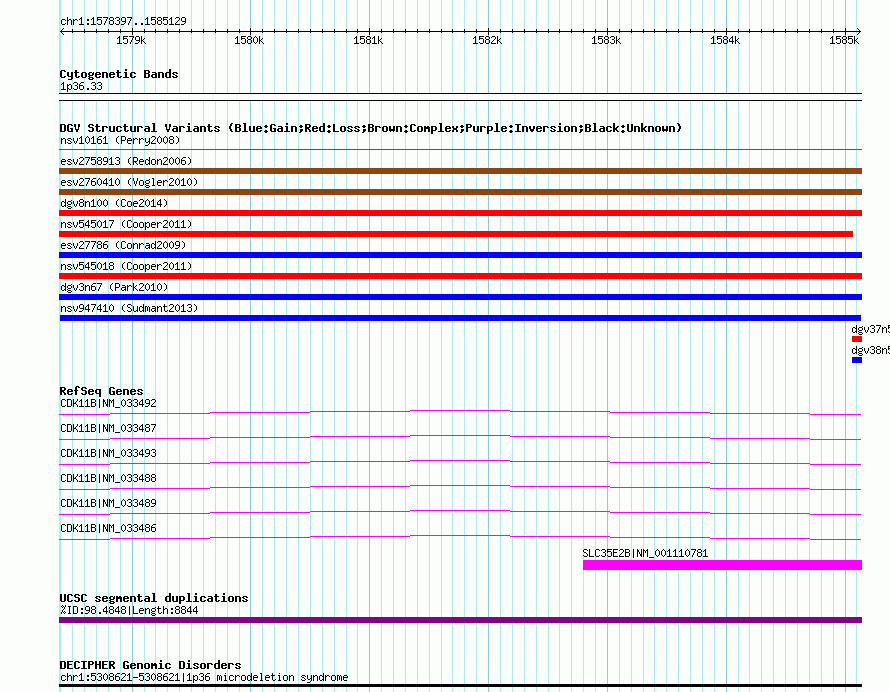The image size is (890, 692).
Task: Click brown bar under esv2760410 (Vogler2010)
Action: coord(460,192)
